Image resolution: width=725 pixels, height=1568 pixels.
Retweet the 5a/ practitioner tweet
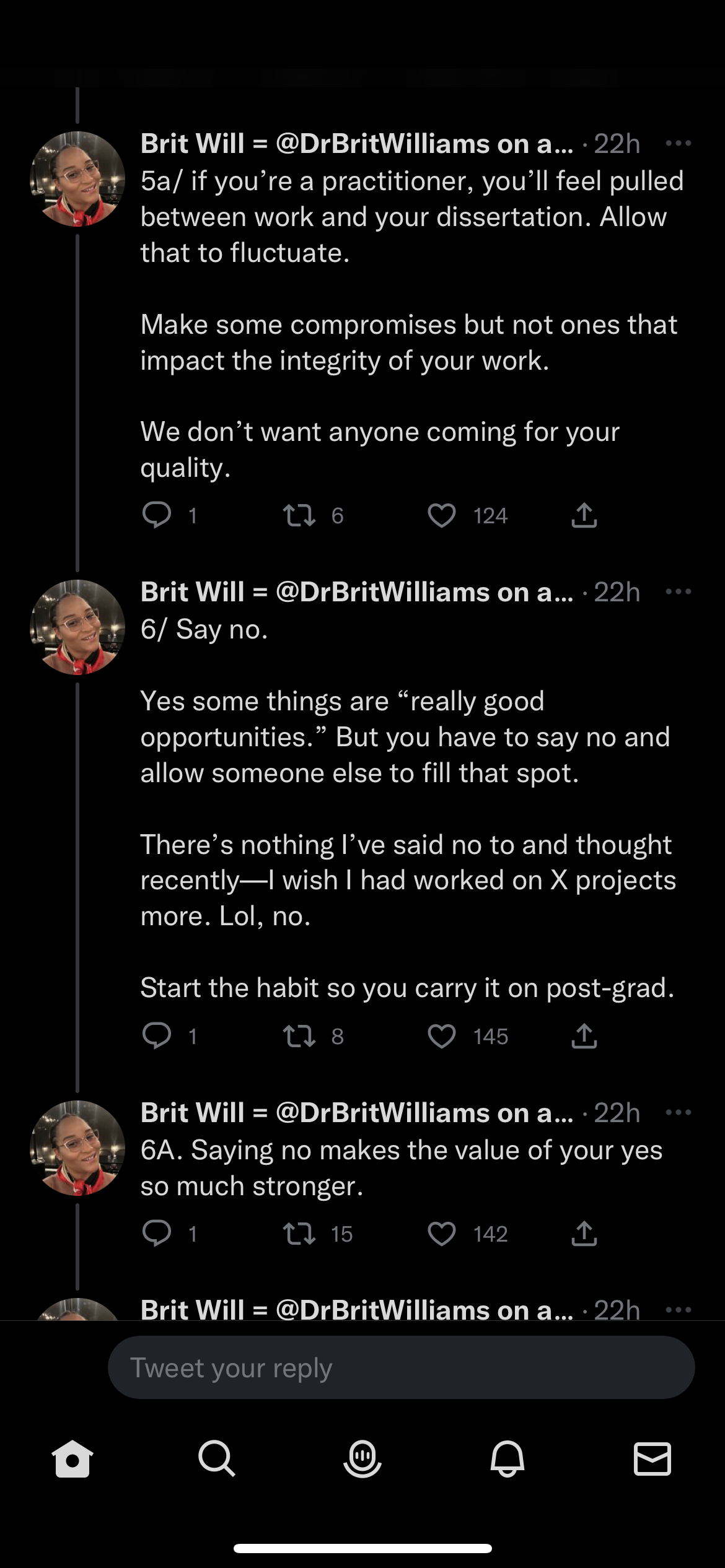[299, 515]
